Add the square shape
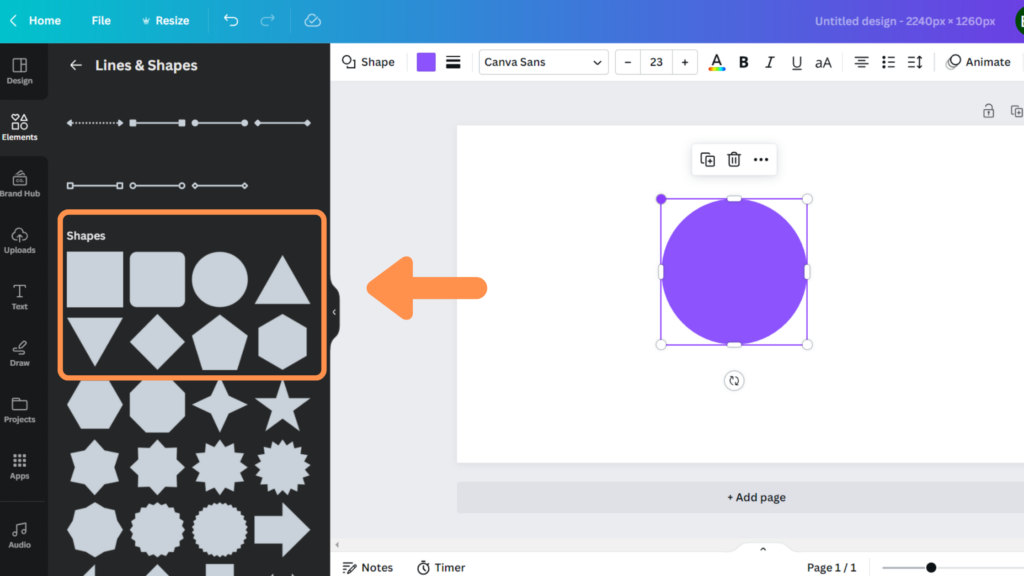Image resolution: width=1024 pixels, height=576 pixels. pyautogui.click(x=95, y=280)
